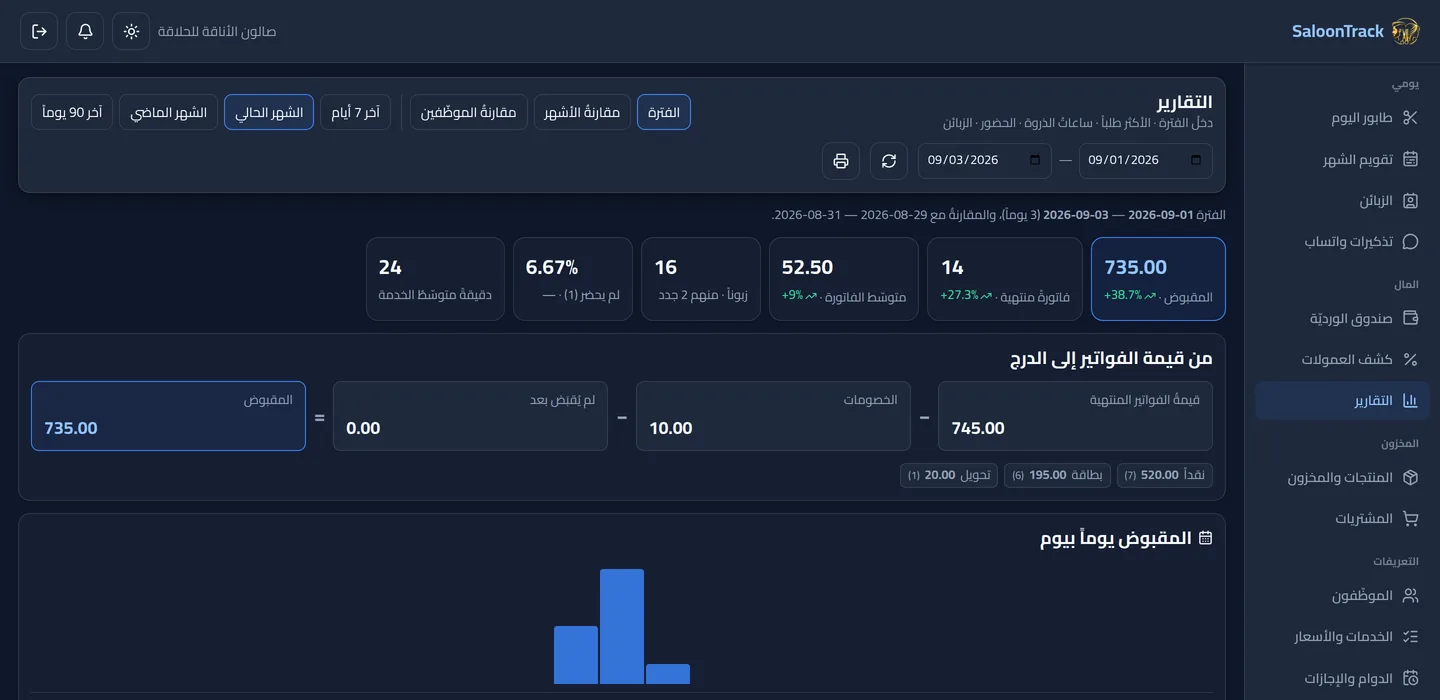Open the notifications bell
This screenshot has height=700, width=1440.
pyautogui.click(x=85, y=31)
